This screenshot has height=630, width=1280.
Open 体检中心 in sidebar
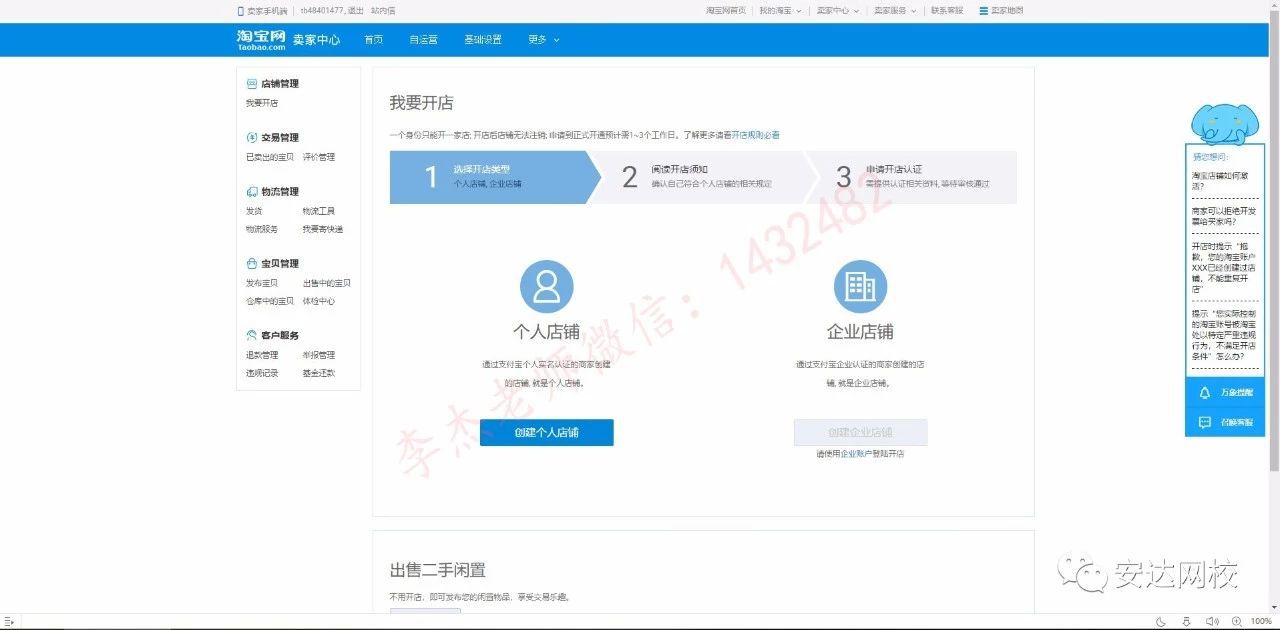319,301
